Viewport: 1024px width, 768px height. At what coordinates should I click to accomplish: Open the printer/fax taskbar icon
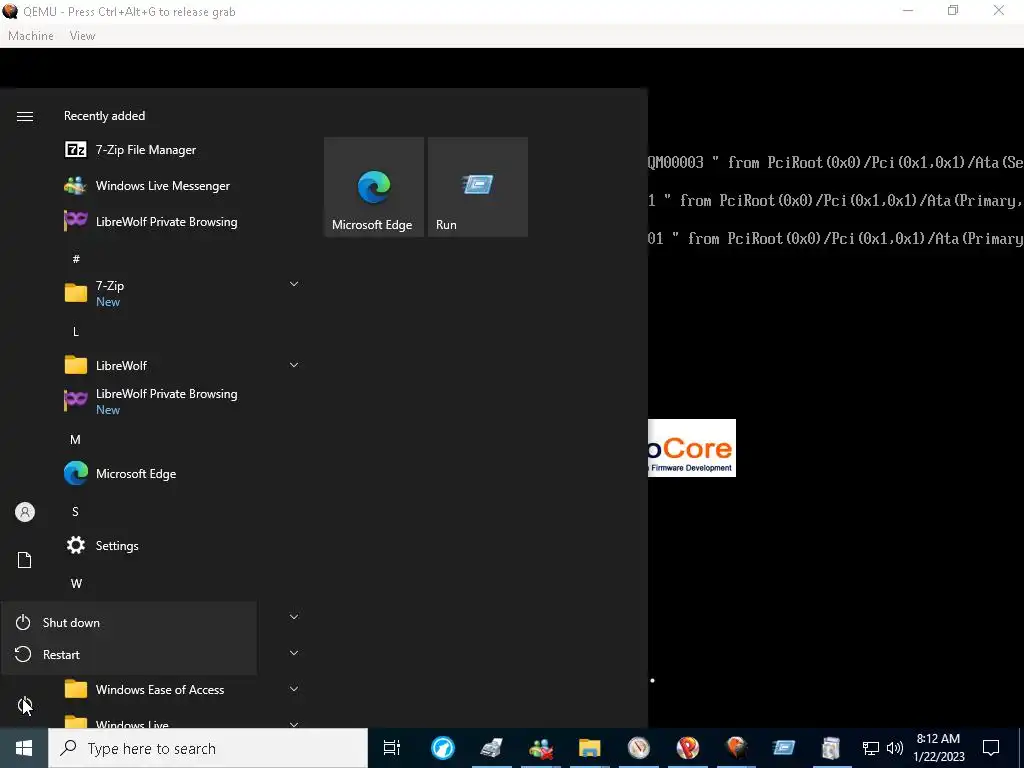[492, 748]
